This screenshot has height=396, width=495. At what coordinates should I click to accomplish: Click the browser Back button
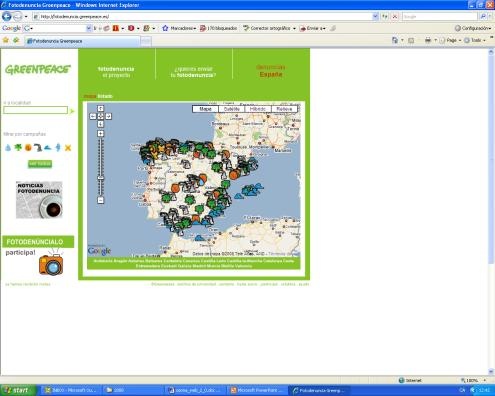(7, 16)
